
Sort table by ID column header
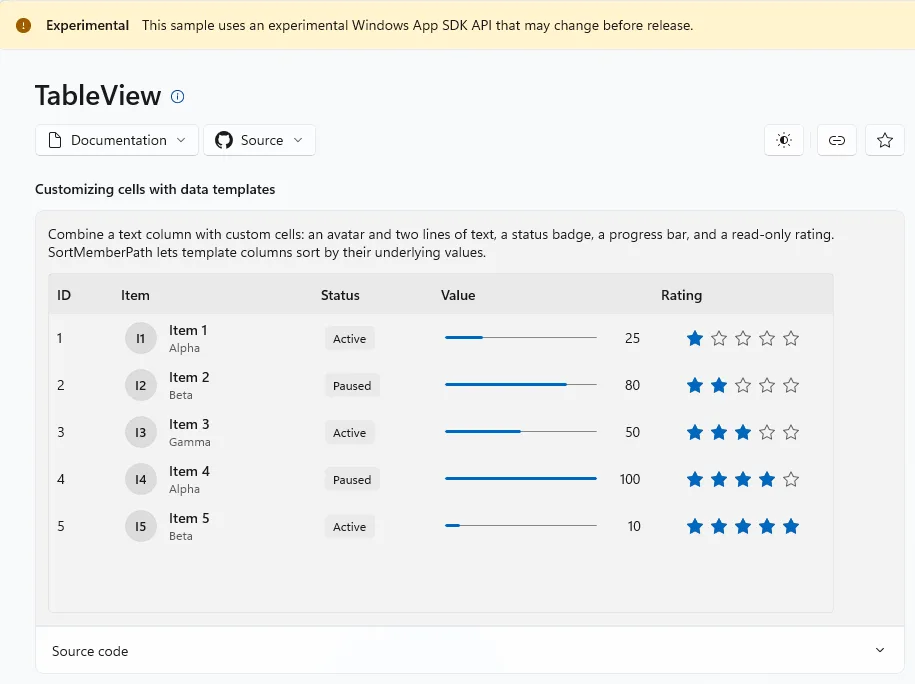tap(64, 295)
